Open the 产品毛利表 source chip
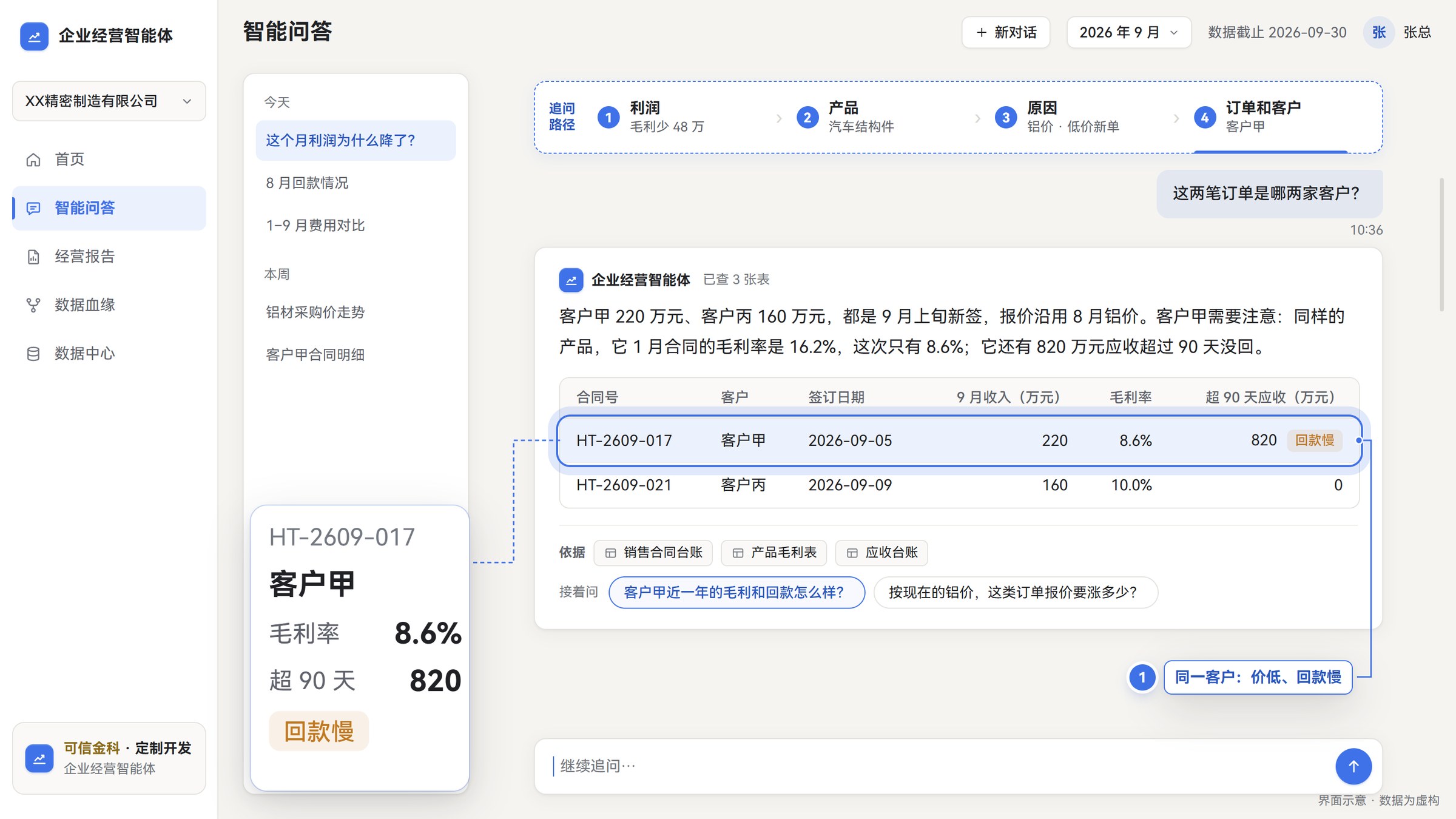The image size is (1456, 819). tap(773, 553)
